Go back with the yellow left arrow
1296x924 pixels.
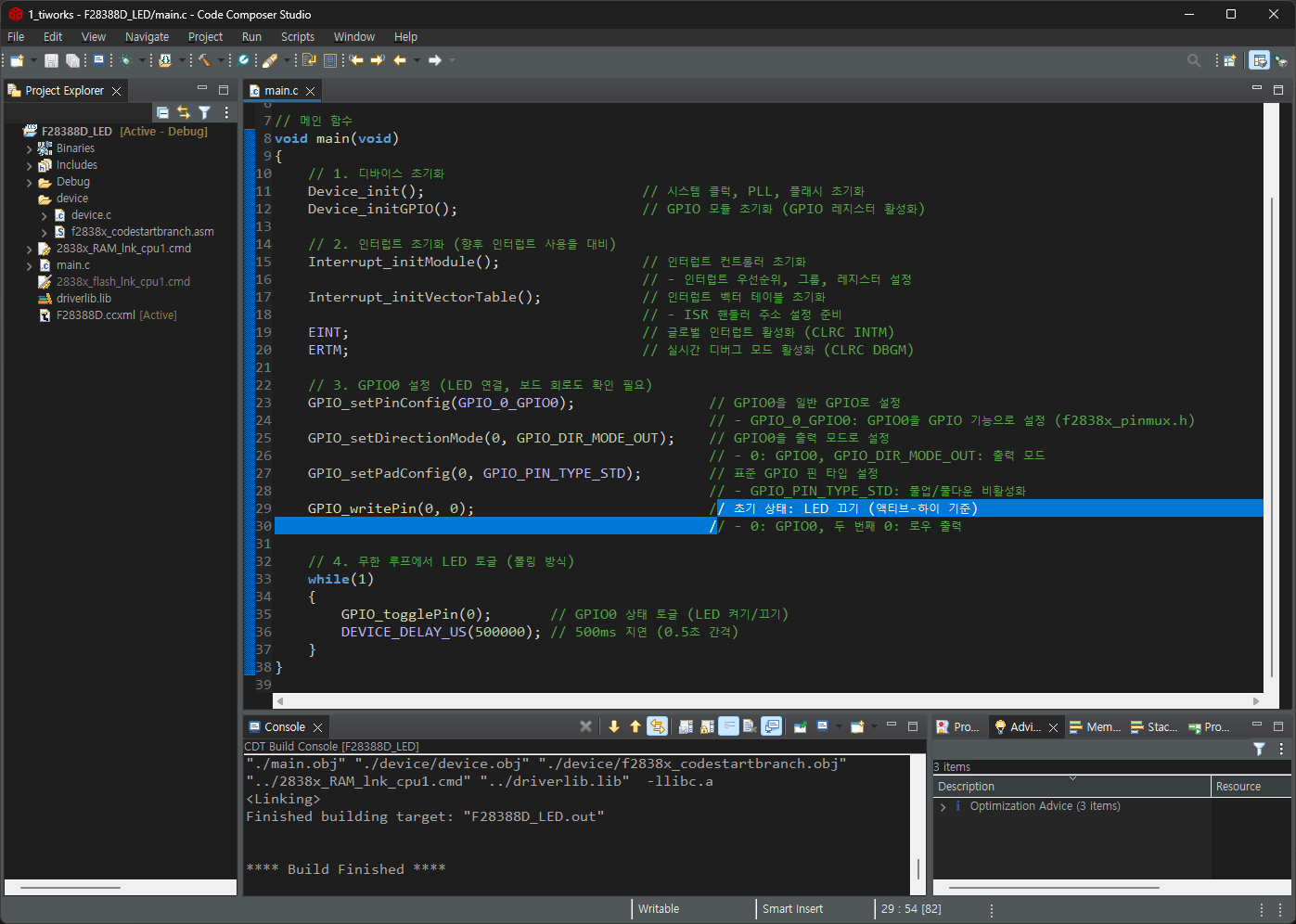coord(400,60)
